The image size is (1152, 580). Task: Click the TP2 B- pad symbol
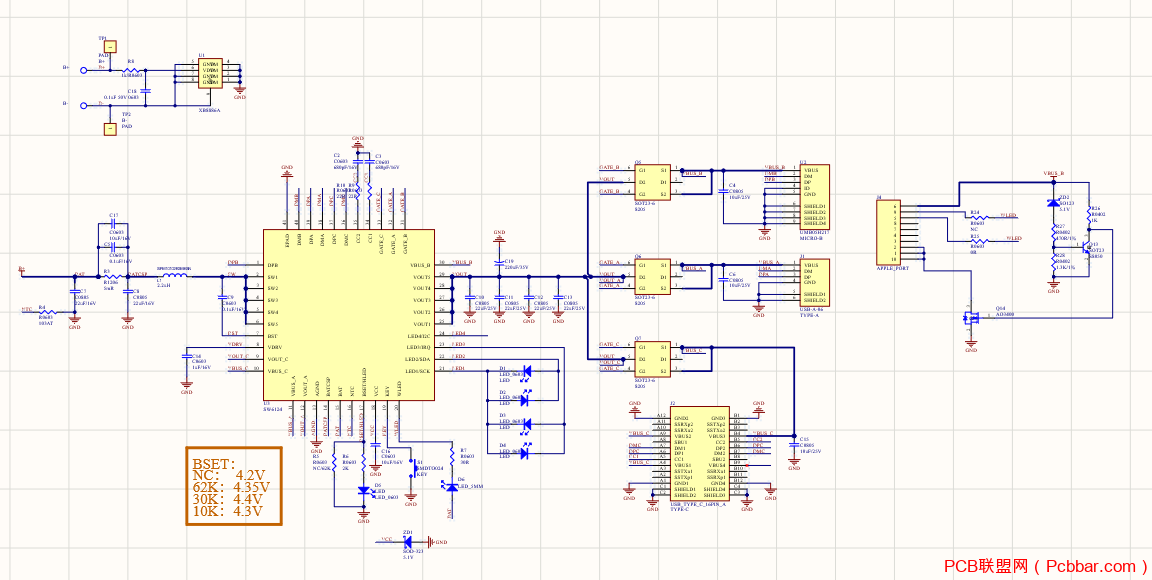[109, 129]
